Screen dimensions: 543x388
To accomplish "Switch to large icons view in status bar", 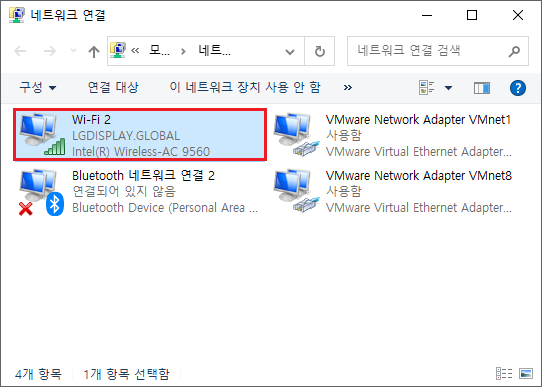I will (526, 374).
